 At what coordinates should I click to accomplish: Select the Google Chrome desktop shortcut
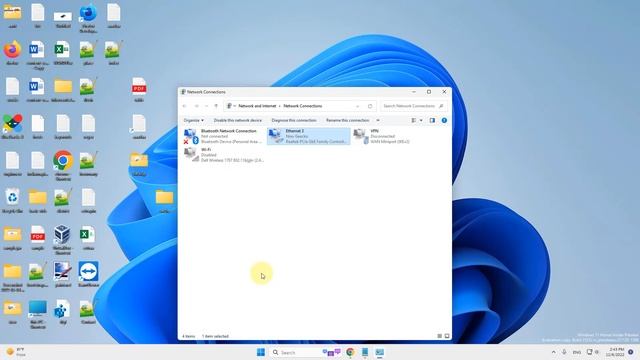click(63, 166)
